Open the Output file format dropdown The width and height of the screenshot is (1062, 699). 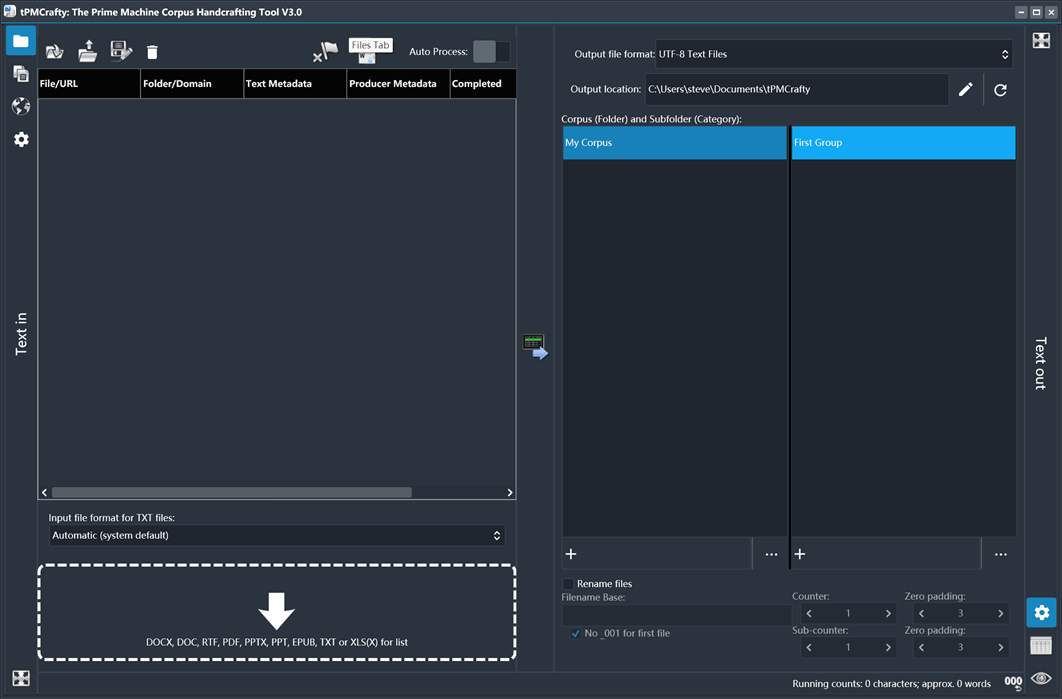click(x=834, y=54)
